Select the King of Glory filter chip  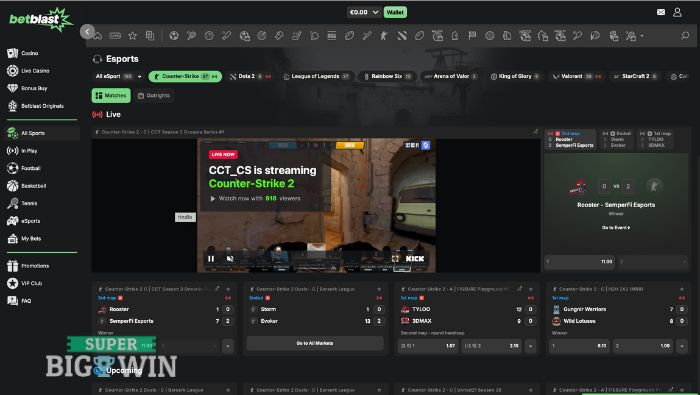click(x=515, y=76)
